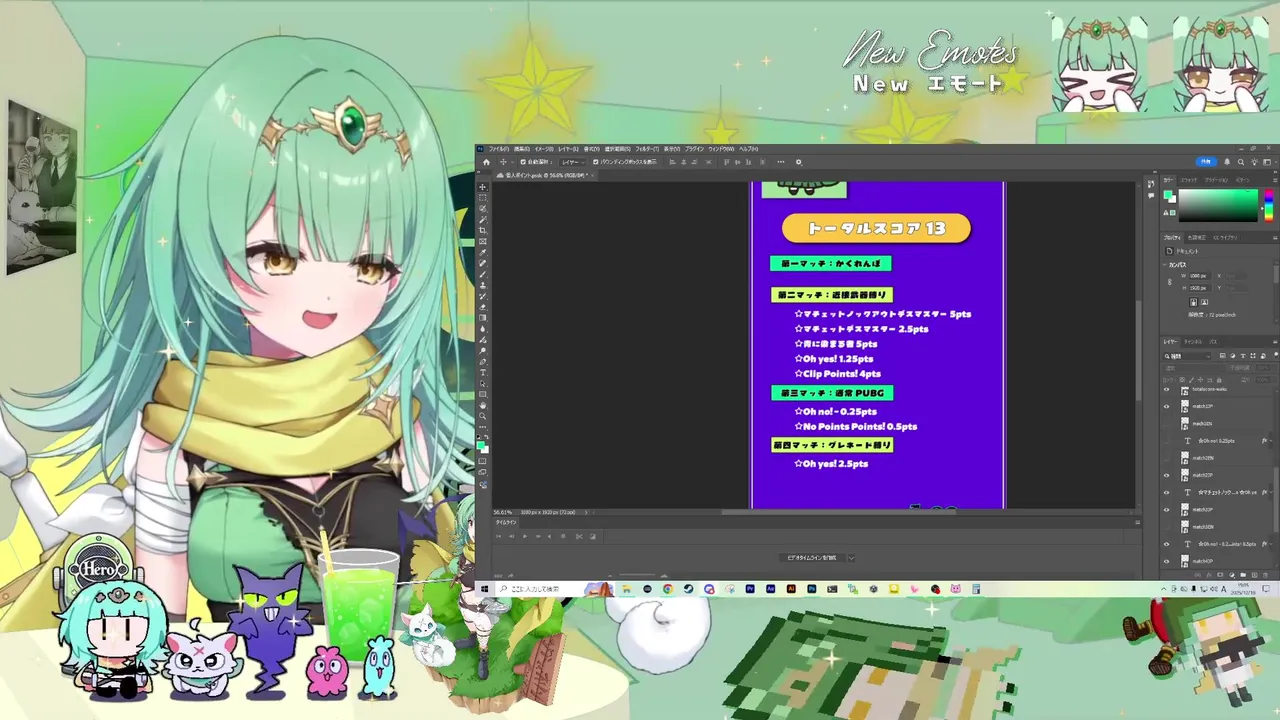Image resolution: width=1280 pixels, height=720 pixels.
Task: Hide the match32P layer
Action: click(1166, 509)
